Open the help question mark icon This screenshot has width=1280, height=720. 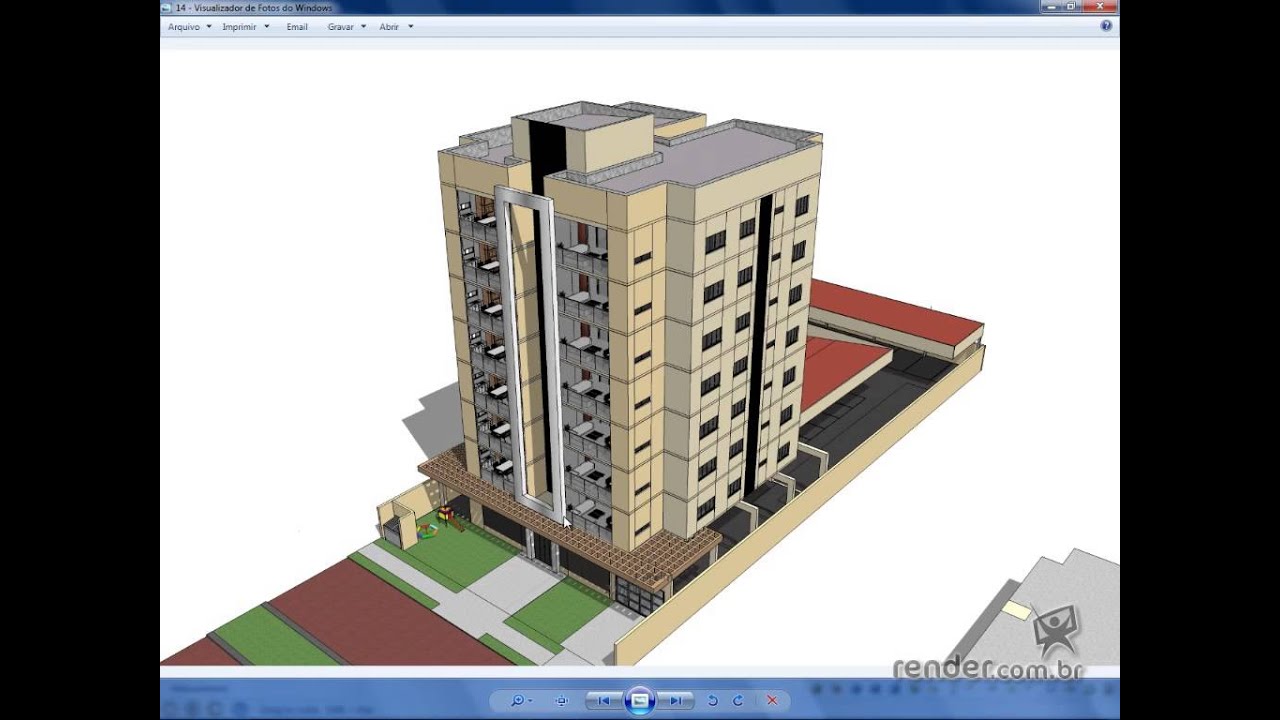[1106, 26]
